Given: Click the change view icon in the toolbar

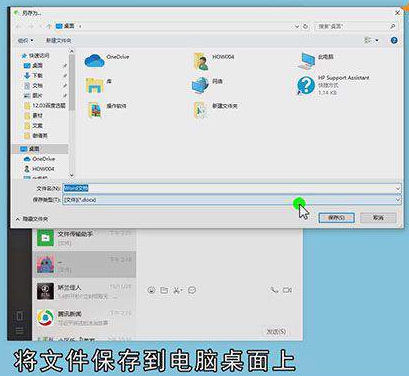Looking at the screenshot, I should pyautogui.click(x=368, y=40).
